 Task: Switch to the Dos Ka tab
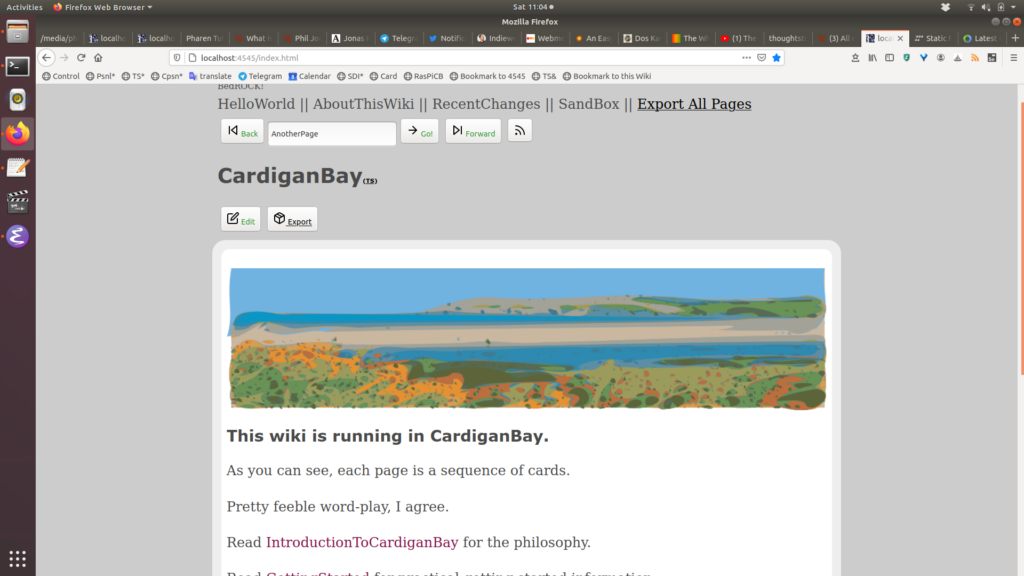[641, 38]
